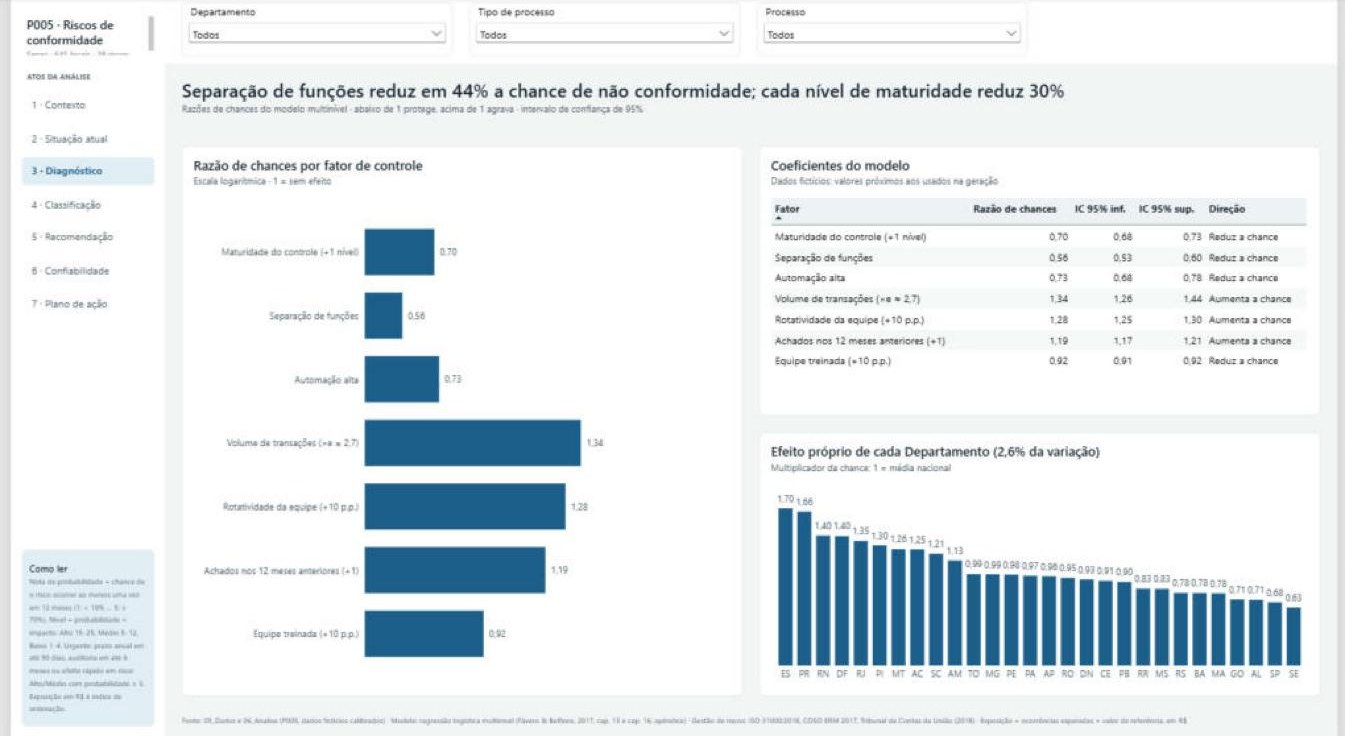Click the 'Como ler' help panel
1345x736 pixels.
point(88,638)
